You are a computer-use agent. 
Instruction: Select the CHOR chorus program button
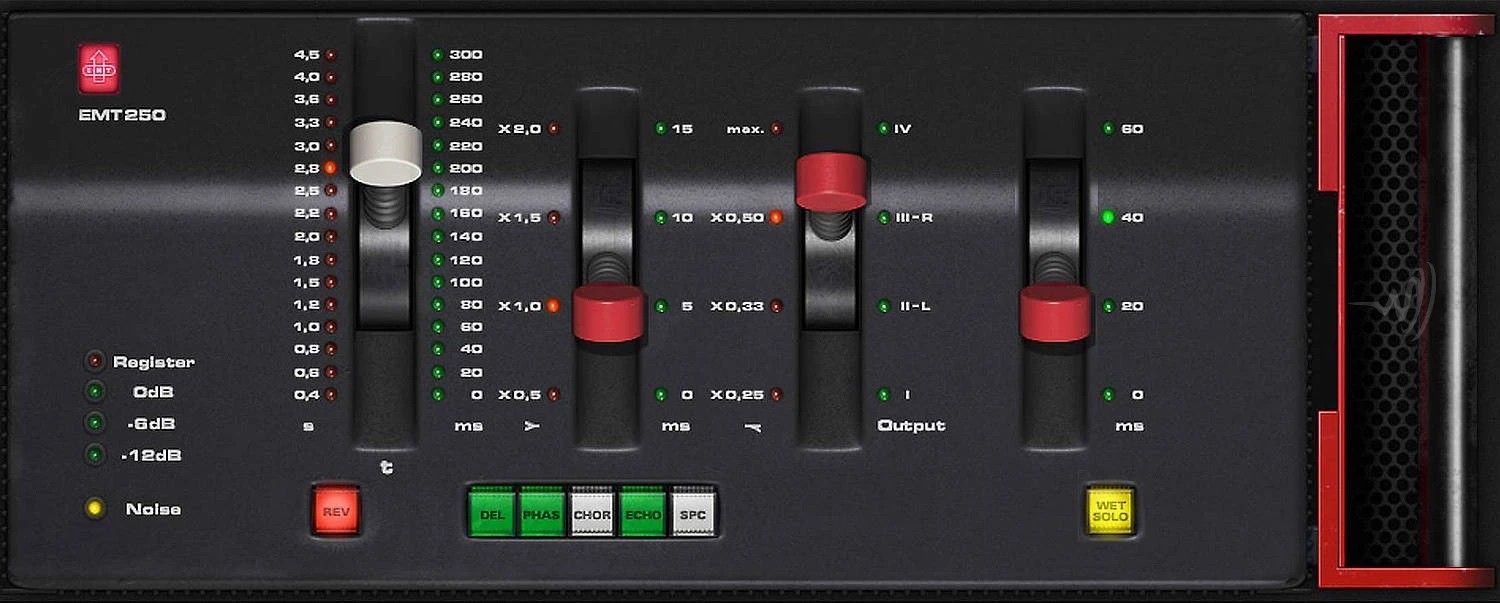point(592,514)
